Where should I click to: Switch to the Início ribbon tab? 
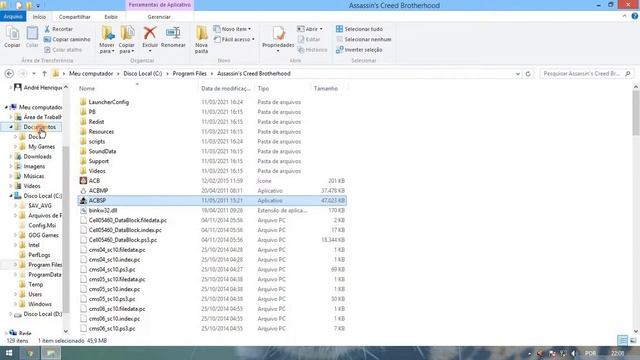pos(39,17)
